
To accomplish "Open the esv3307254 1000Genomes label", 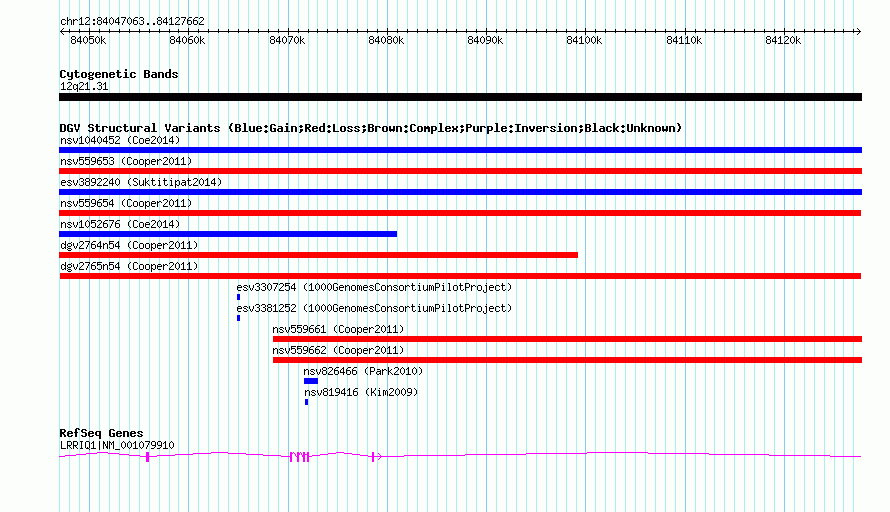I will pos(374,287).
